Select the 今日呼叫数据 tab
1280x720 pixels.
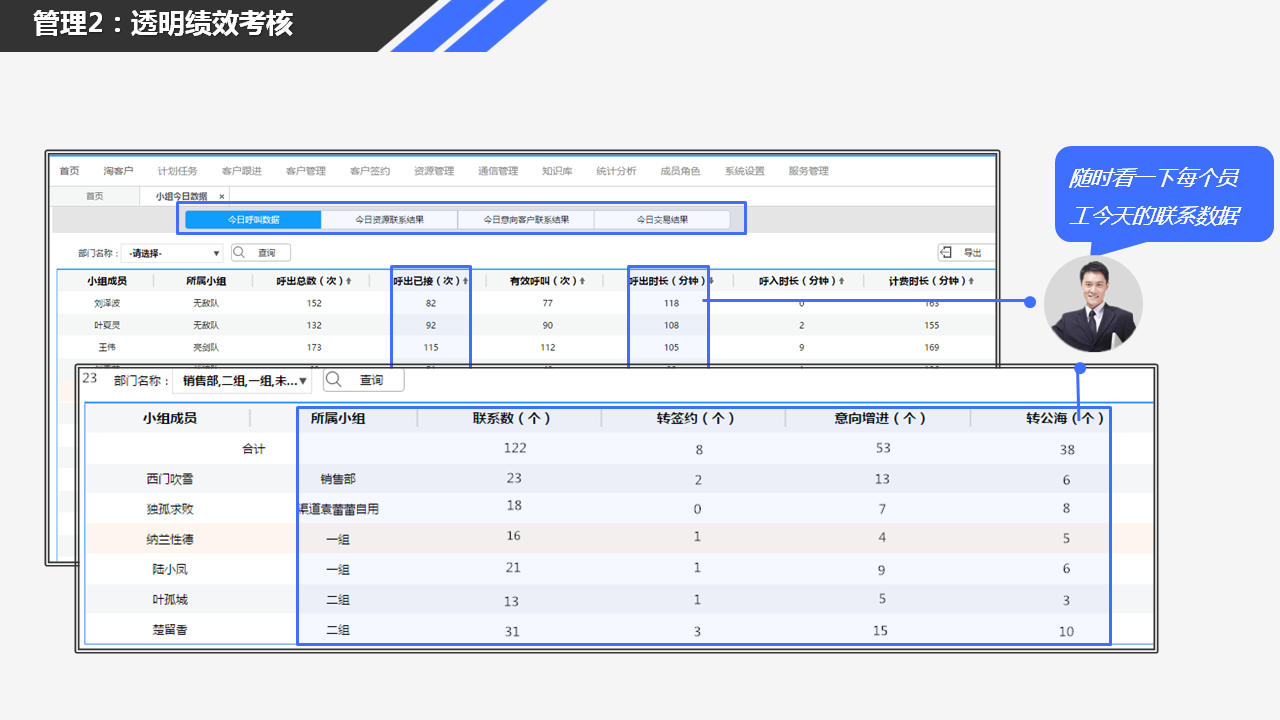(253, 220)
